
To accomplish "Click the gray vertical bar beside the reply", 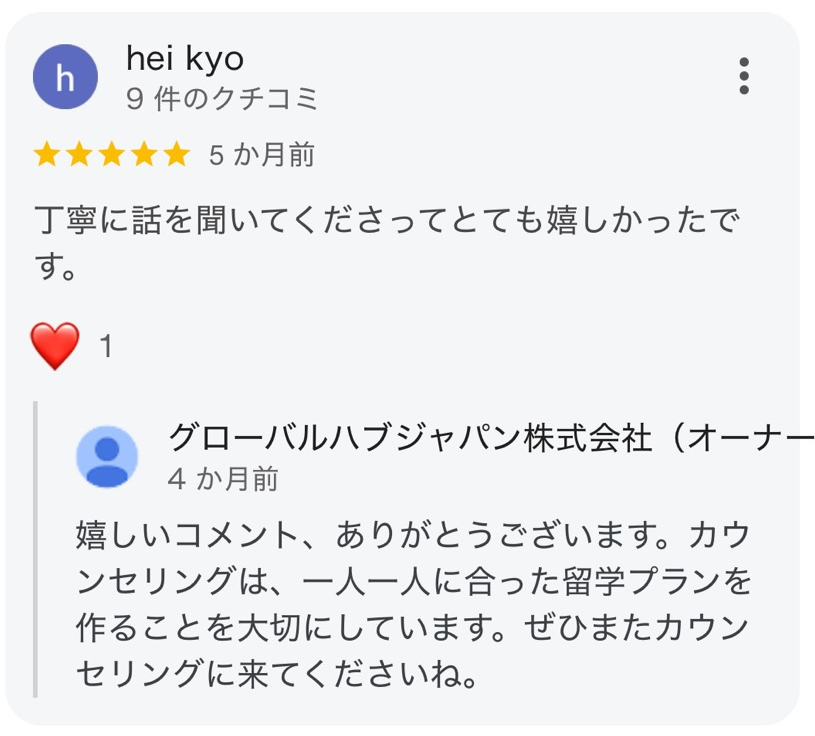I will coord(35,549).
